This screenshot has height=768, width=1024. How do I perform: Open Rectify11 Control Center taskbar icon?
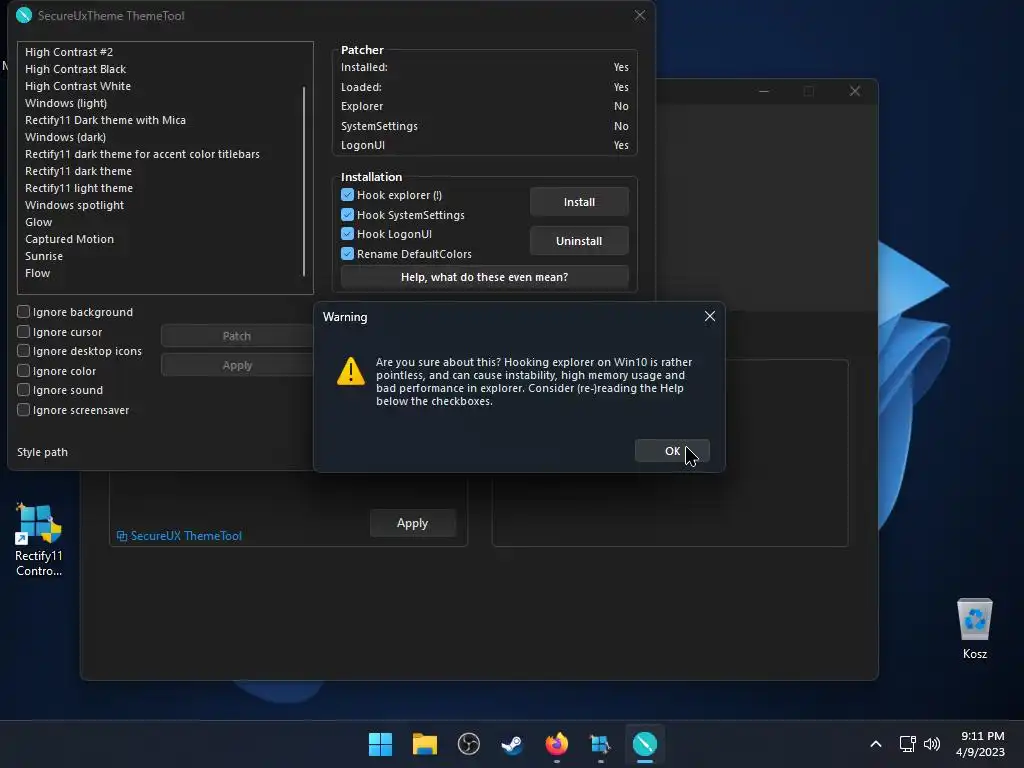600,744
